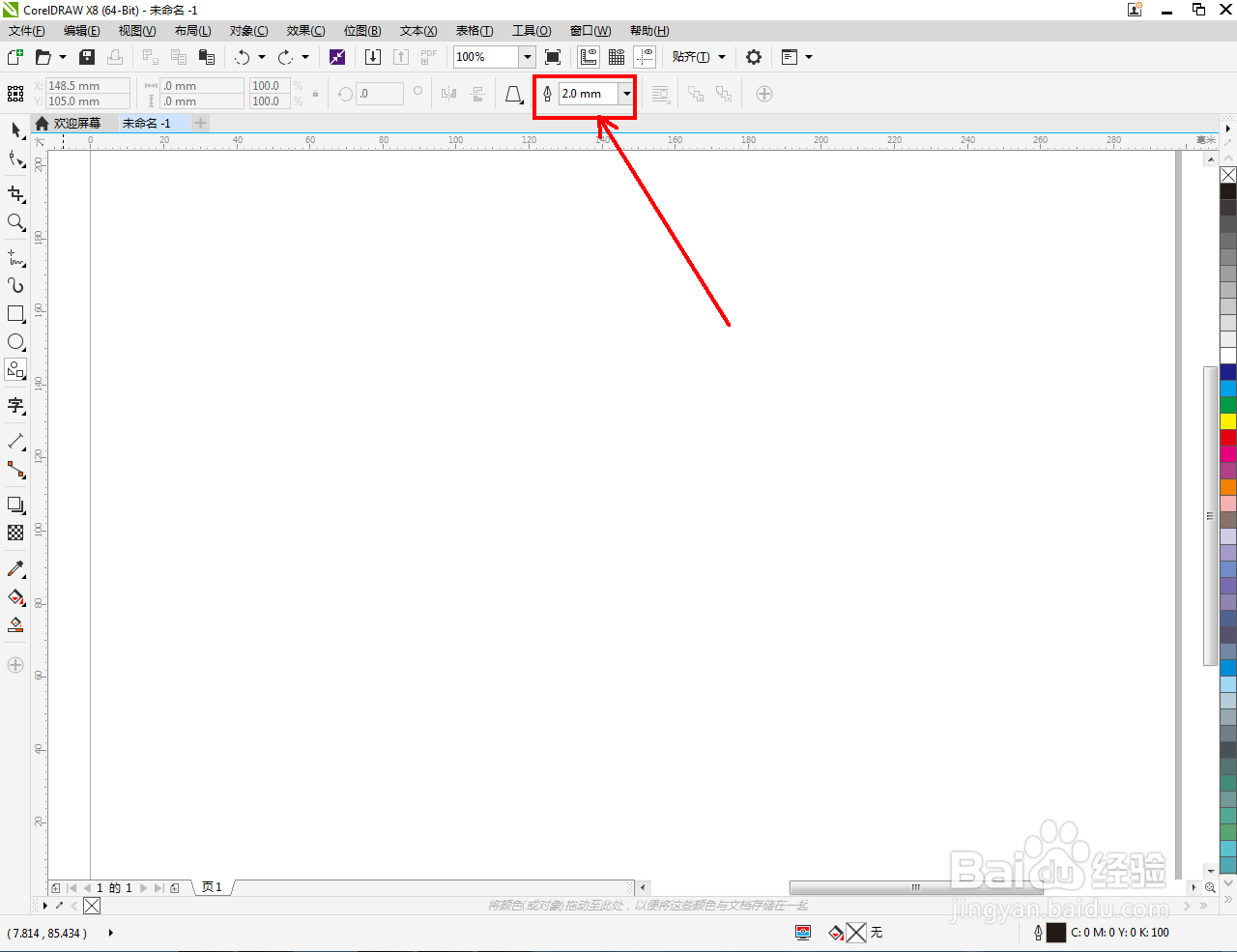The image size is (1237, 952).
Task: Toggle Show grid button
Action: [x=617, y=57]
